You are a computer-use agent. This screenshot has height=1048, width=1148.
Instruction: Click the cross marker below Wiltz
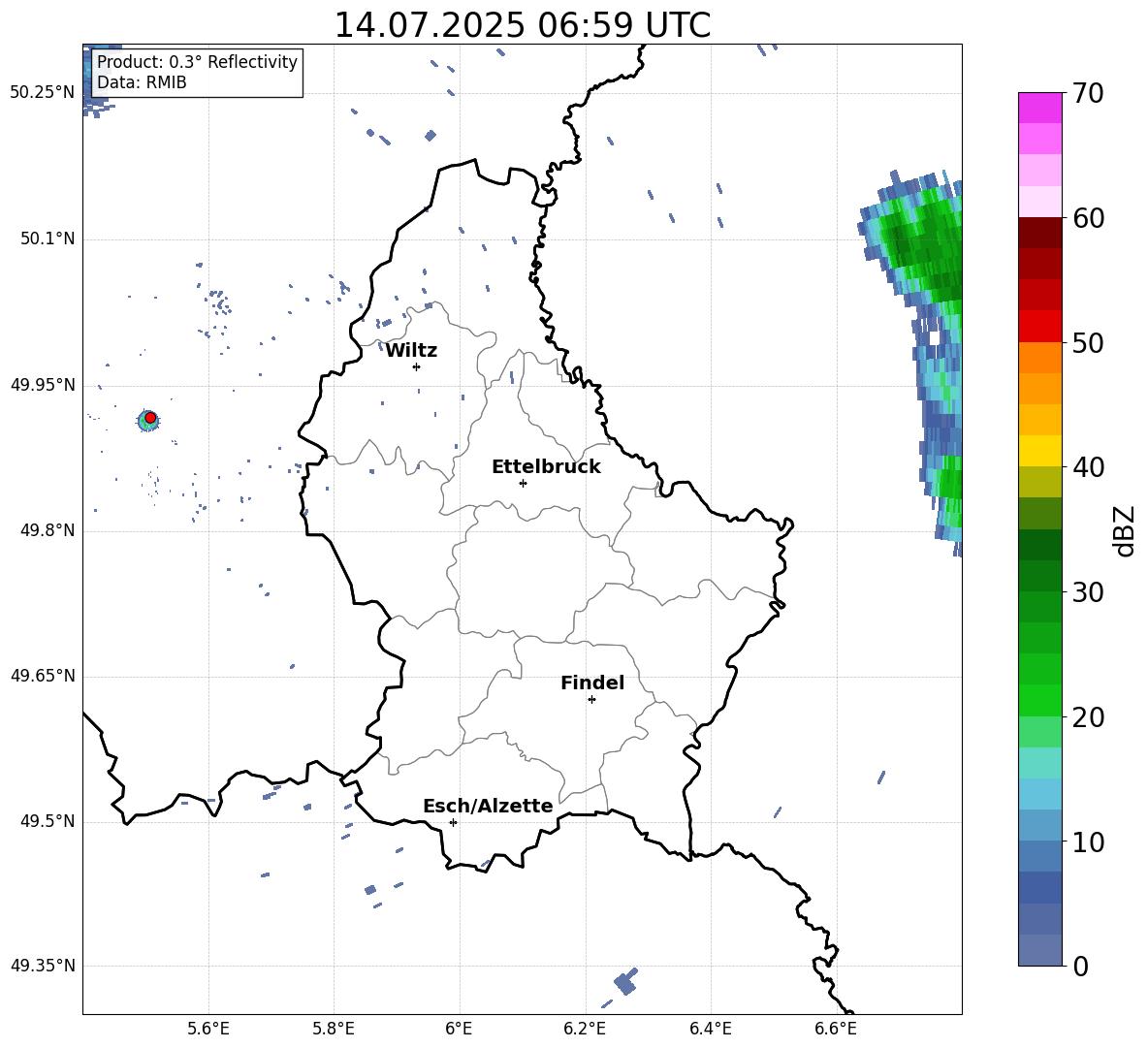pos(416,366)
